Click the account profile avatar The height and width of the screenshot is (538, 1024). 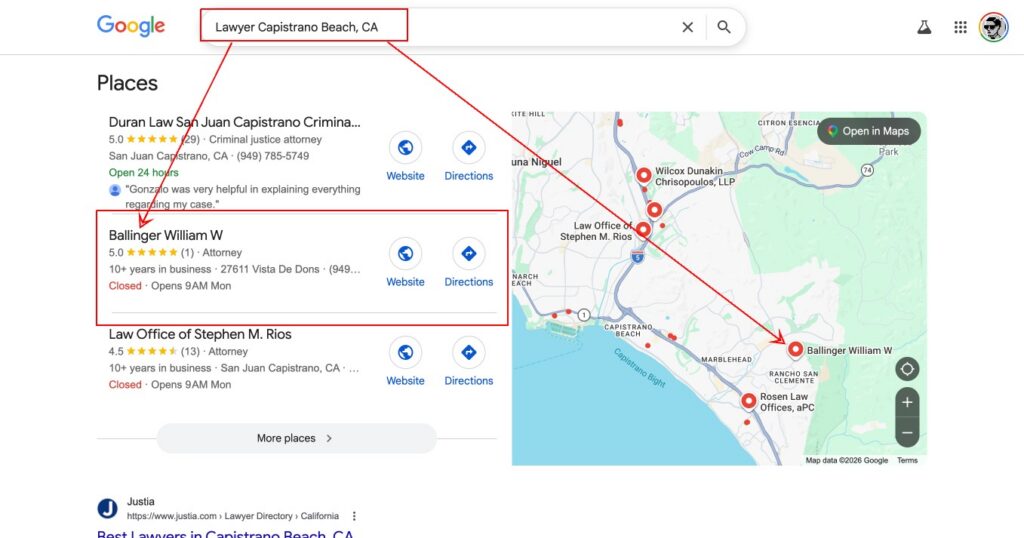point(993,27)
